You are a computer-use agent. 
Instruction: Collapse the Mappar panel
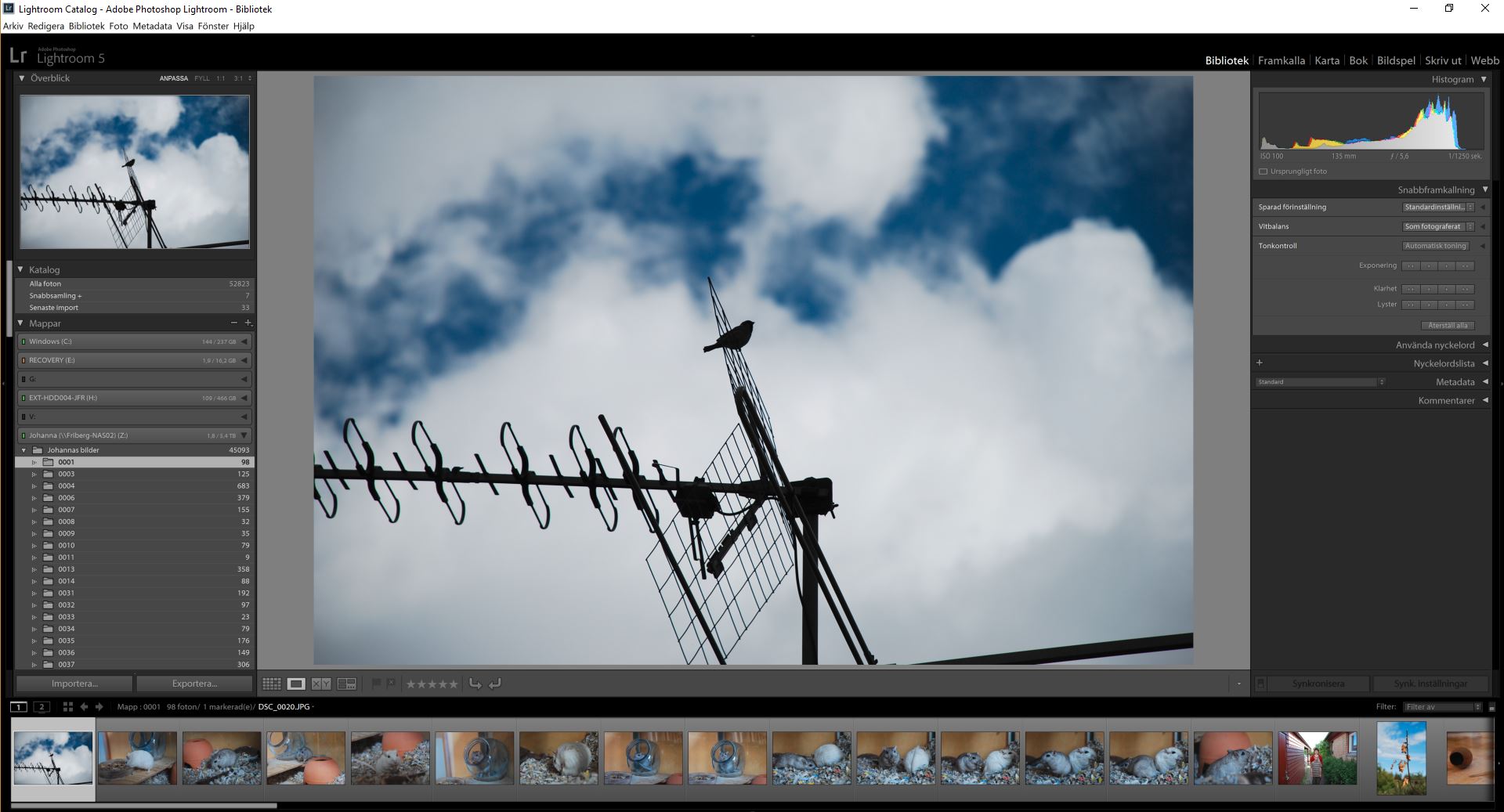coord(20,323)
